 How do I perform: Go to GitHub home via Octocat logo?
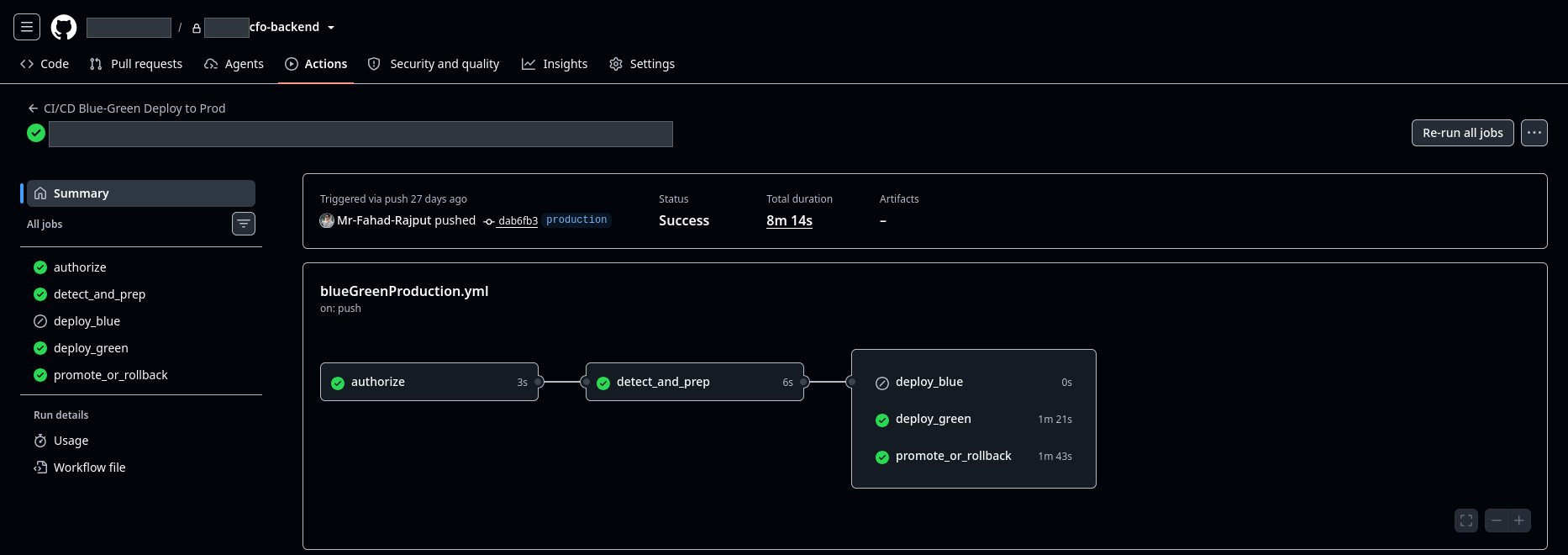click(64, 27)
